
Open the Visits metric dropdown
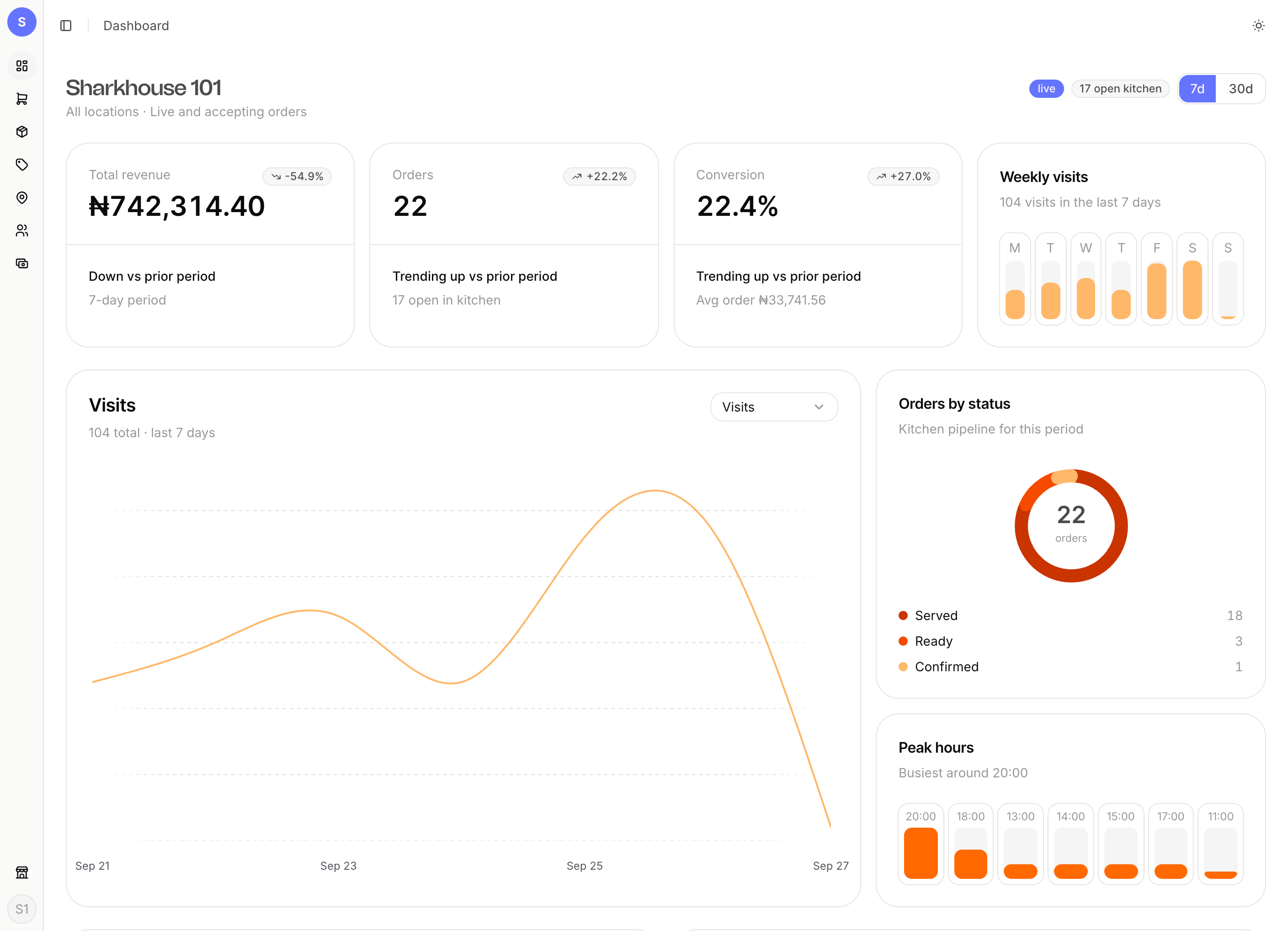[x=773, y=407]
